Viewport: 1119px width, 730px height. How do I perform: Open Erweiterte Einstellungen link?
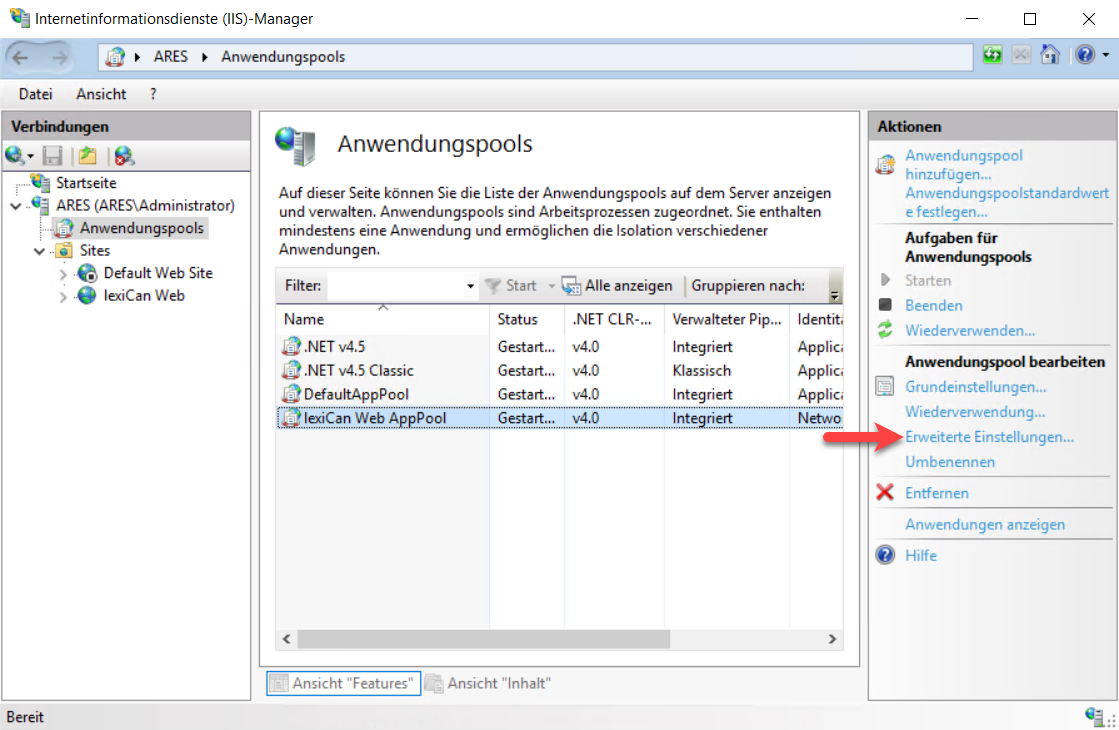click(989, 437)
